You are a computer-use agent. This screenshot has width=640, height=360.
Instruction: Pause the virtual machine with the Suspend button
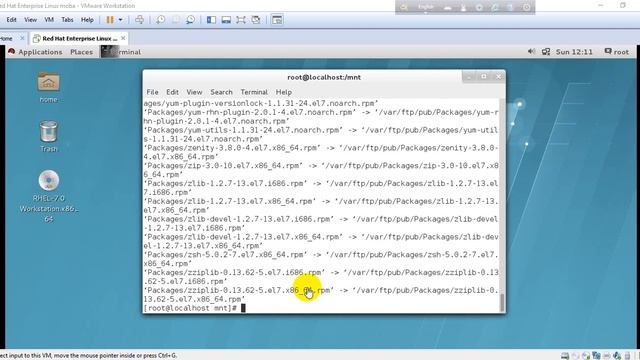[x=110, y=20]
